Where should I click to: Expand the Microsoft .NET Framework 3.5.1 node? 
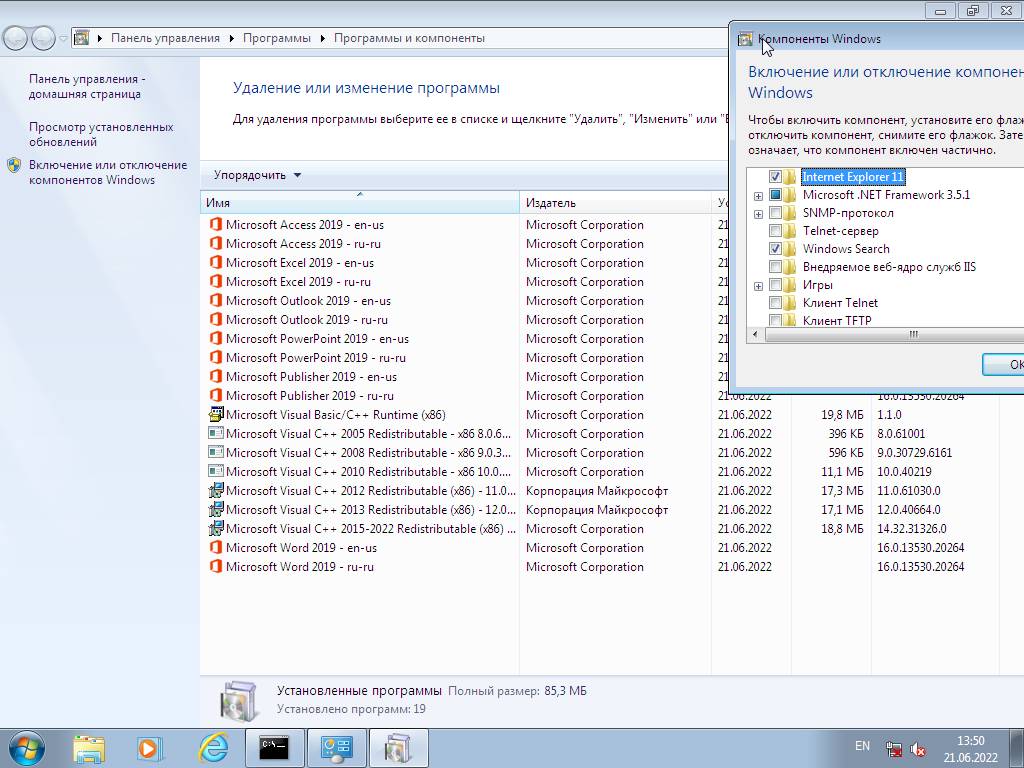pos(758,196)
